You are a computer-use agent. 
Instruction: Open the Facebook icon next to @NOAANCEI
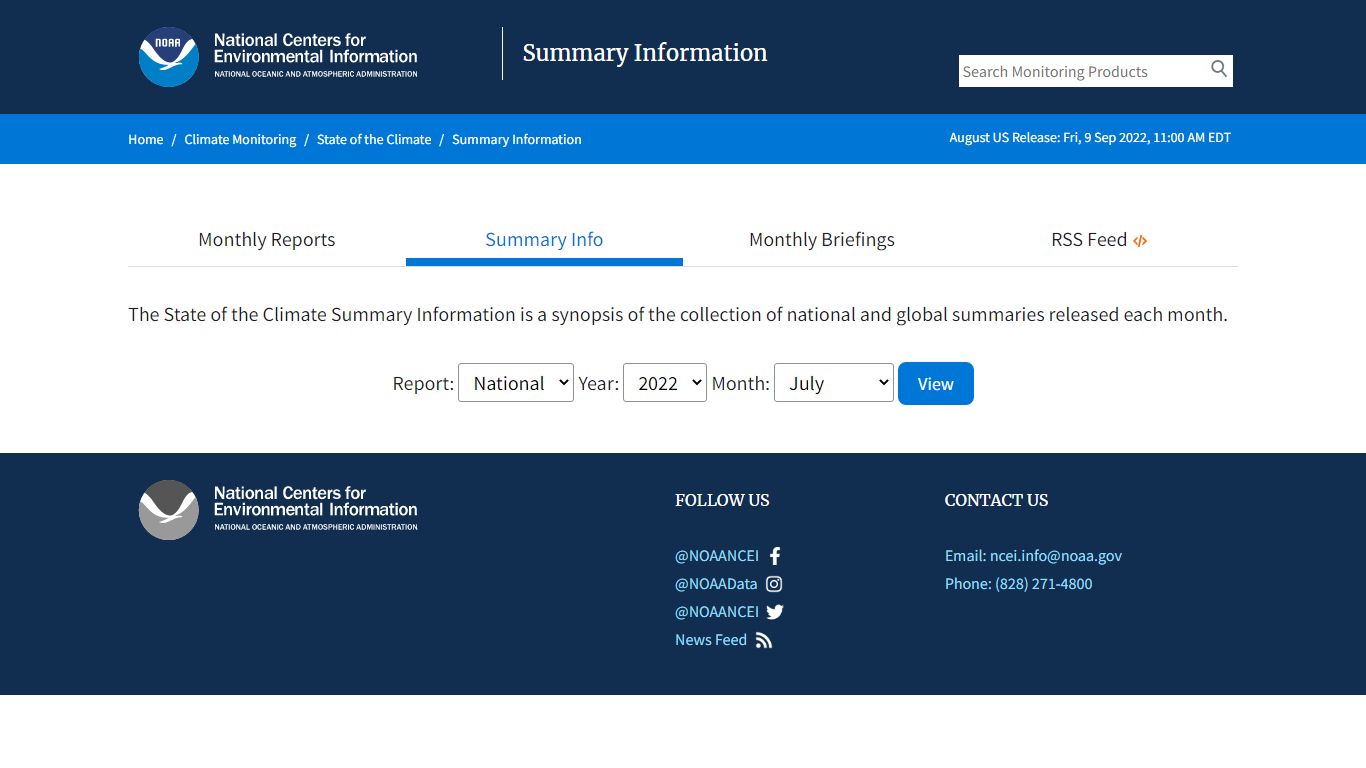click(x=775, y=556)
